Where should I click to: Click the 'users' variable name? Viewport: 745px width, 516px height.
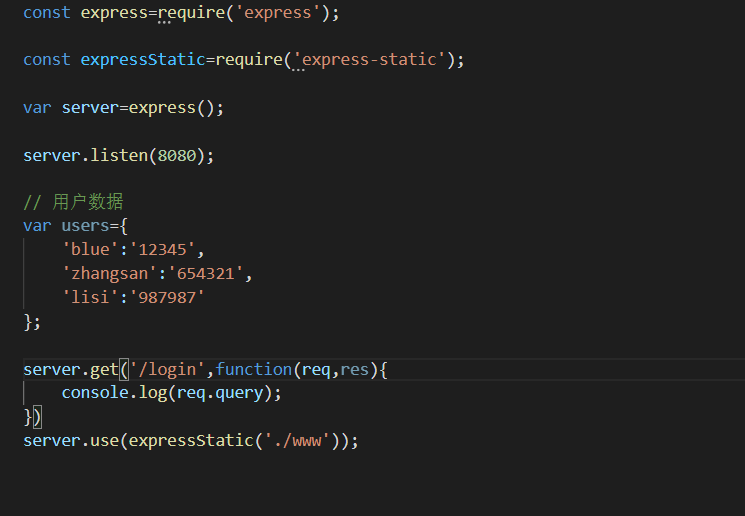86,226
